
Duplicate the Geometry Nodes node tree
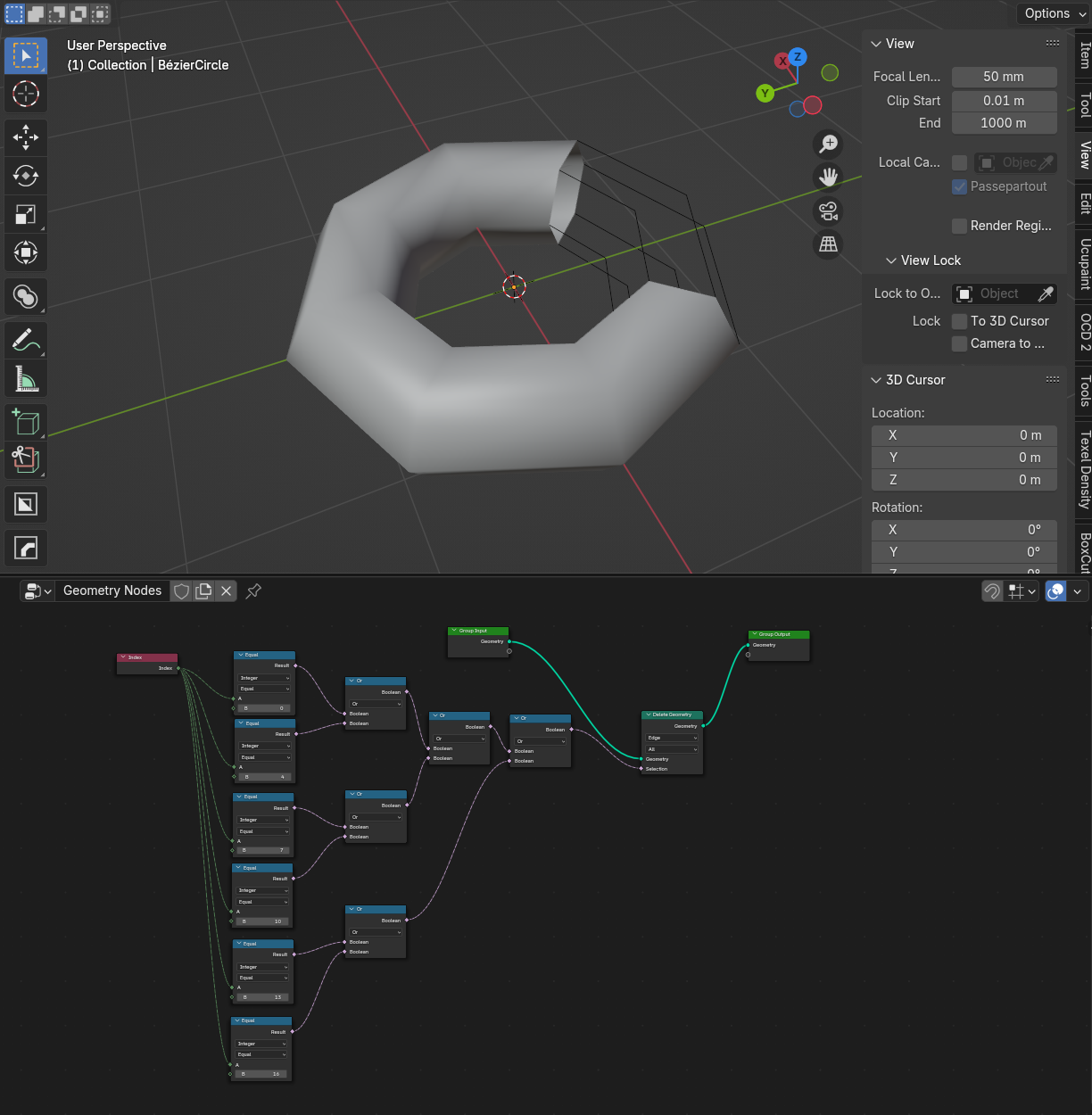click(x=203, y=591)
